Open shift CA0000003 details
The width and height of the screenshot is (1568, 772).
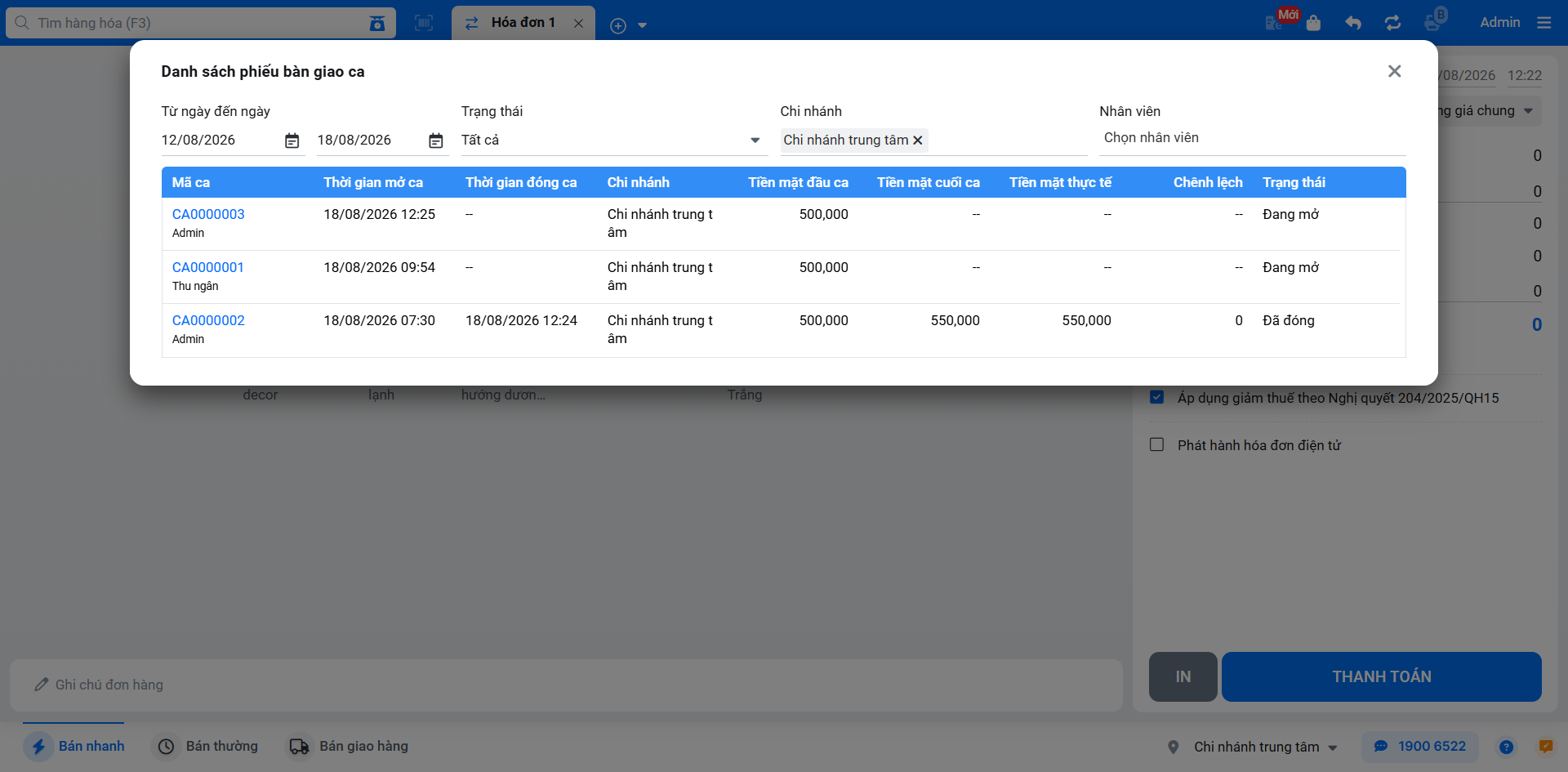(208, 214)
